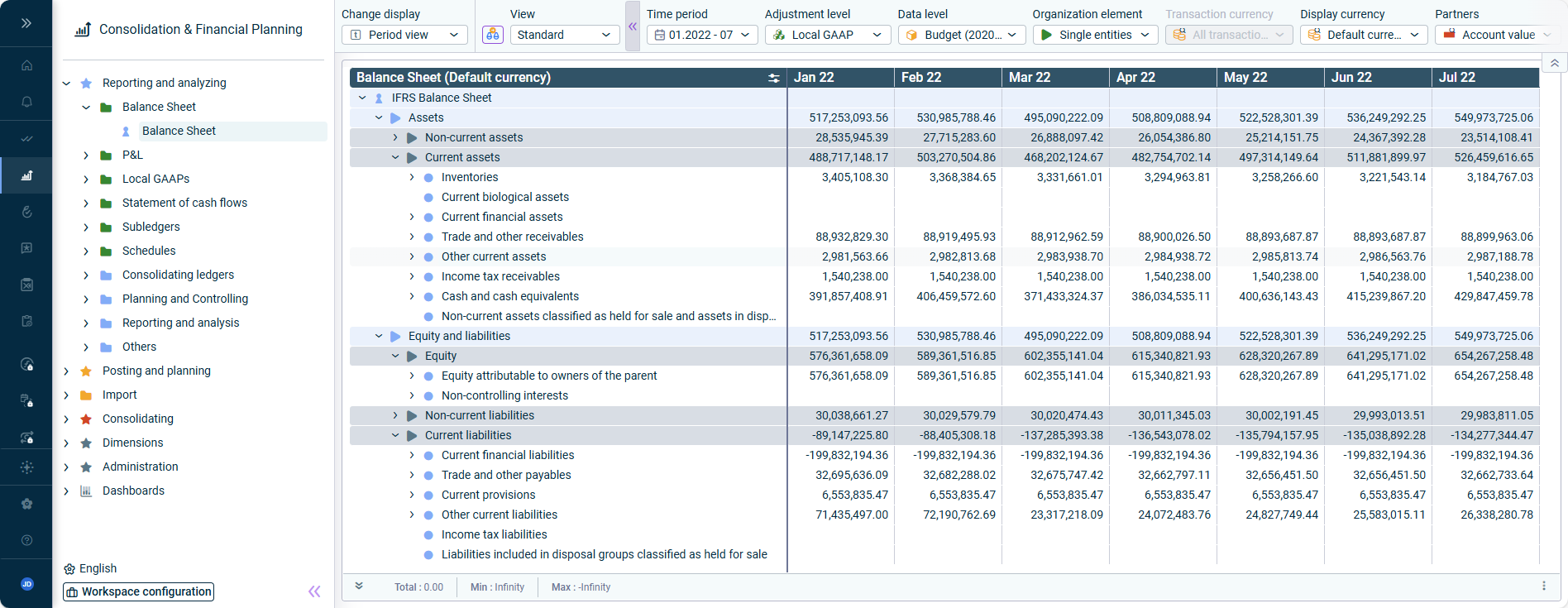Screen dimensions: 1568x608
Task: Expand the Trade and other receivables row
Action: (x=412, y=237)
